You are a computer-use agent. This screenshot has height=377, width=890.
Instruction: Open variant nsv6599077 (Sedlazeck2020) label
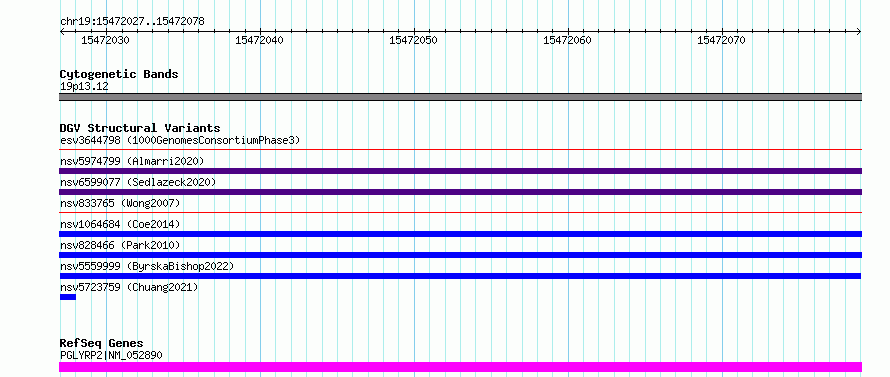pyautogui.click(x=138, y=182)
